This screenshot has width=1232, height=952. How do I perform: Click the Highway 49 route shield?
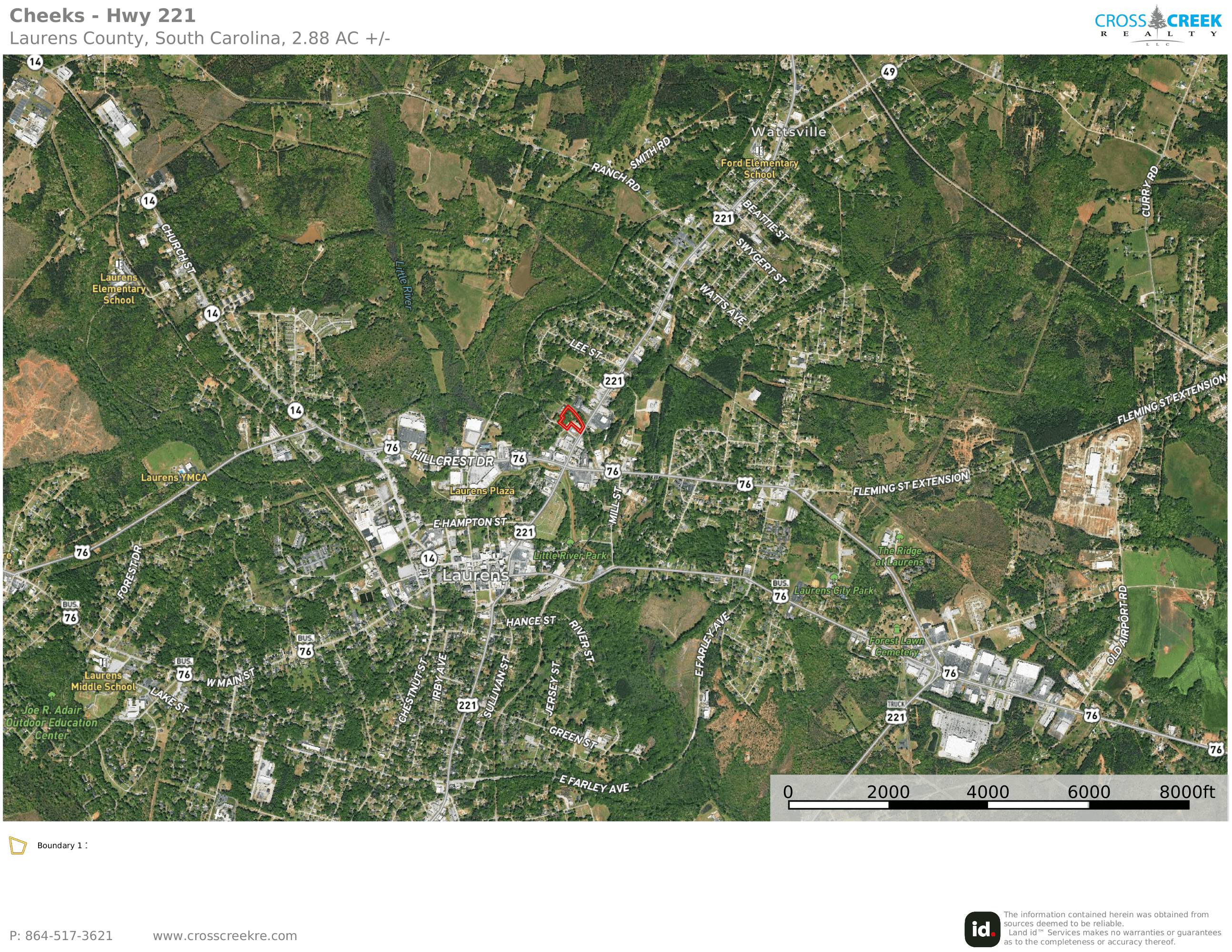[x=889, y=71]
